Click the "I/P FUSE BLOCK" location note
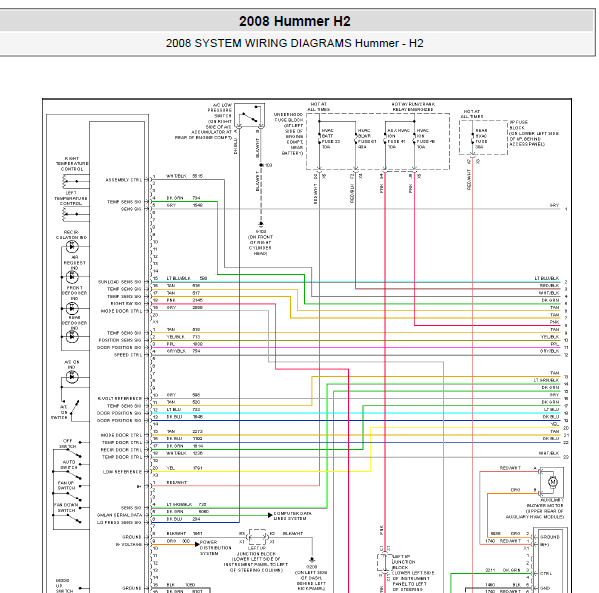599x593 pixels. point(534,133)
